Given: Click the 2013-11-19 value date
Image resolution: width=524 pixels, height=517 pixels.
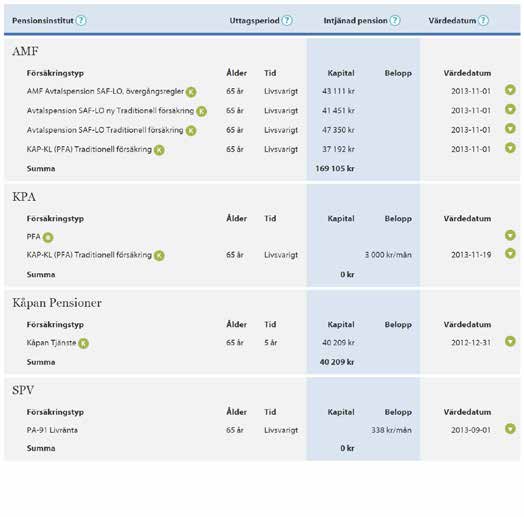Looking at the screenshot, I should 471,255.
